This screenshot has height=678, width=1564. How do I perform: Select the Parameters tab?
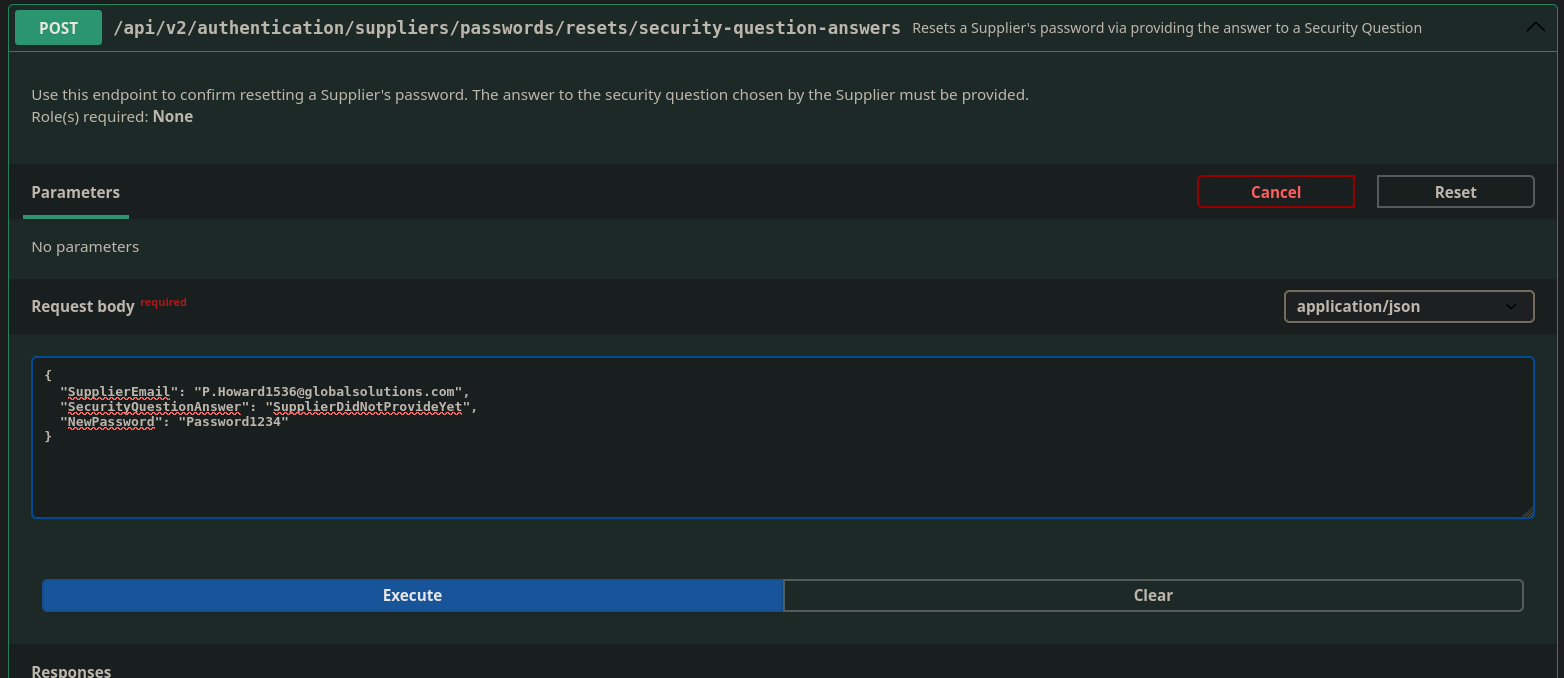(x=76, y=192)
